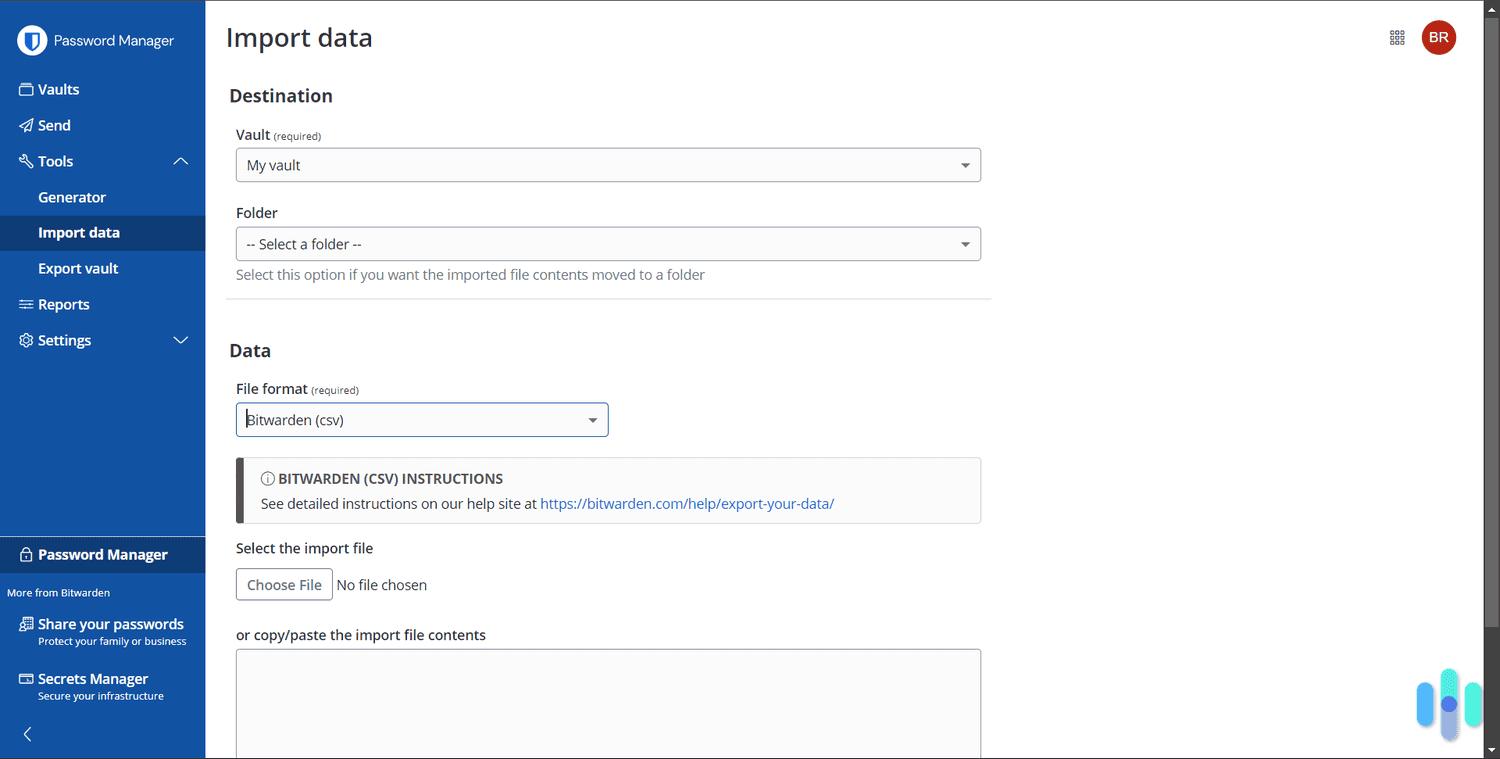1500x759 pixels.
Task: Switch to the Generator page
Action: [72, 197]
